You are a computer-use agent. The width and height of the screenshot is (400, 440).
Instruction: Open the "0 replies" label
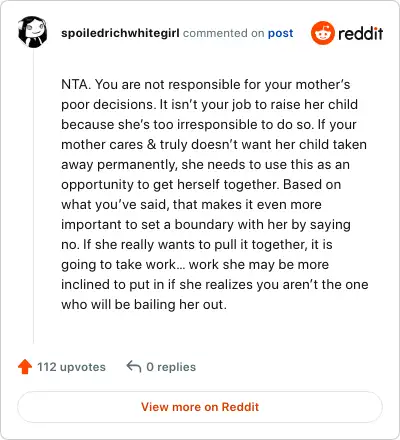coord(171,367)
